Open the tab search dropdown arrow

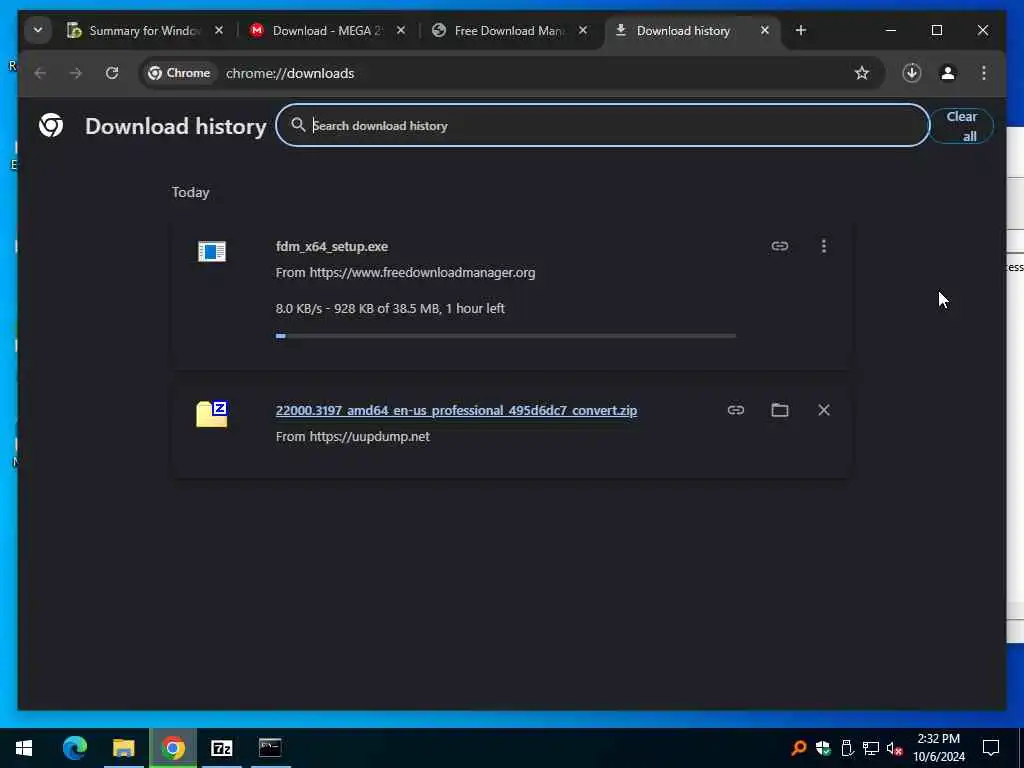click(x=38, y=30)
